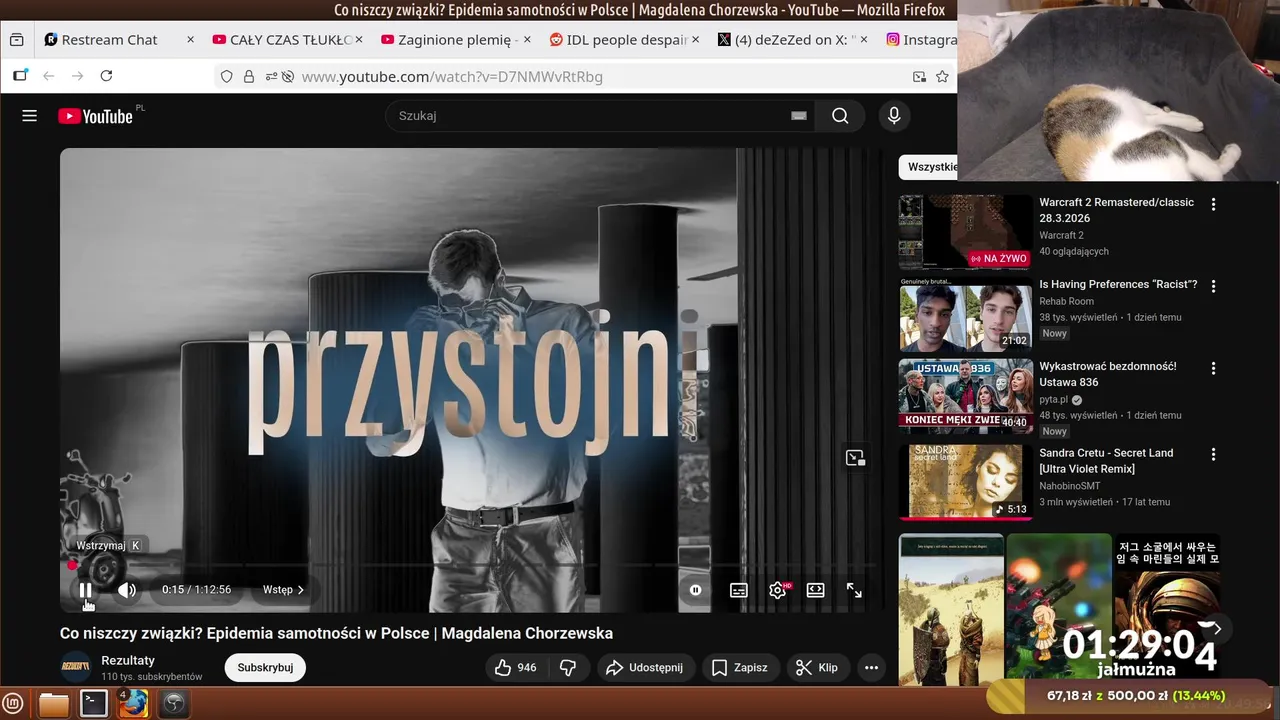Open Is Having Preferences Racist video title
This screenshot has width=1280, height=720.
point(1118,284)
